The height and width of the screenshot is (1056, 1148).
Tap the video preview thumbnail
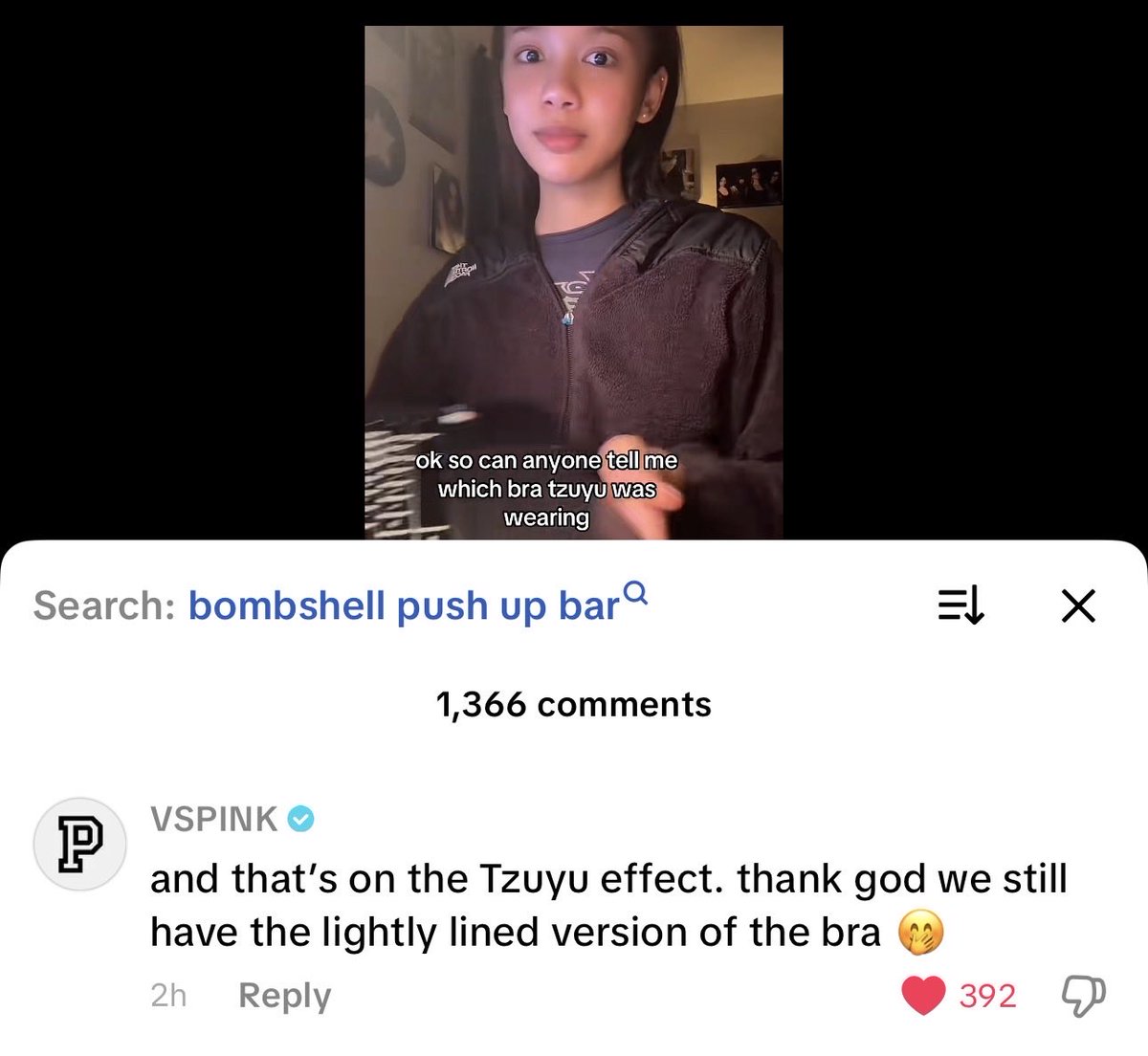[574, 282]
